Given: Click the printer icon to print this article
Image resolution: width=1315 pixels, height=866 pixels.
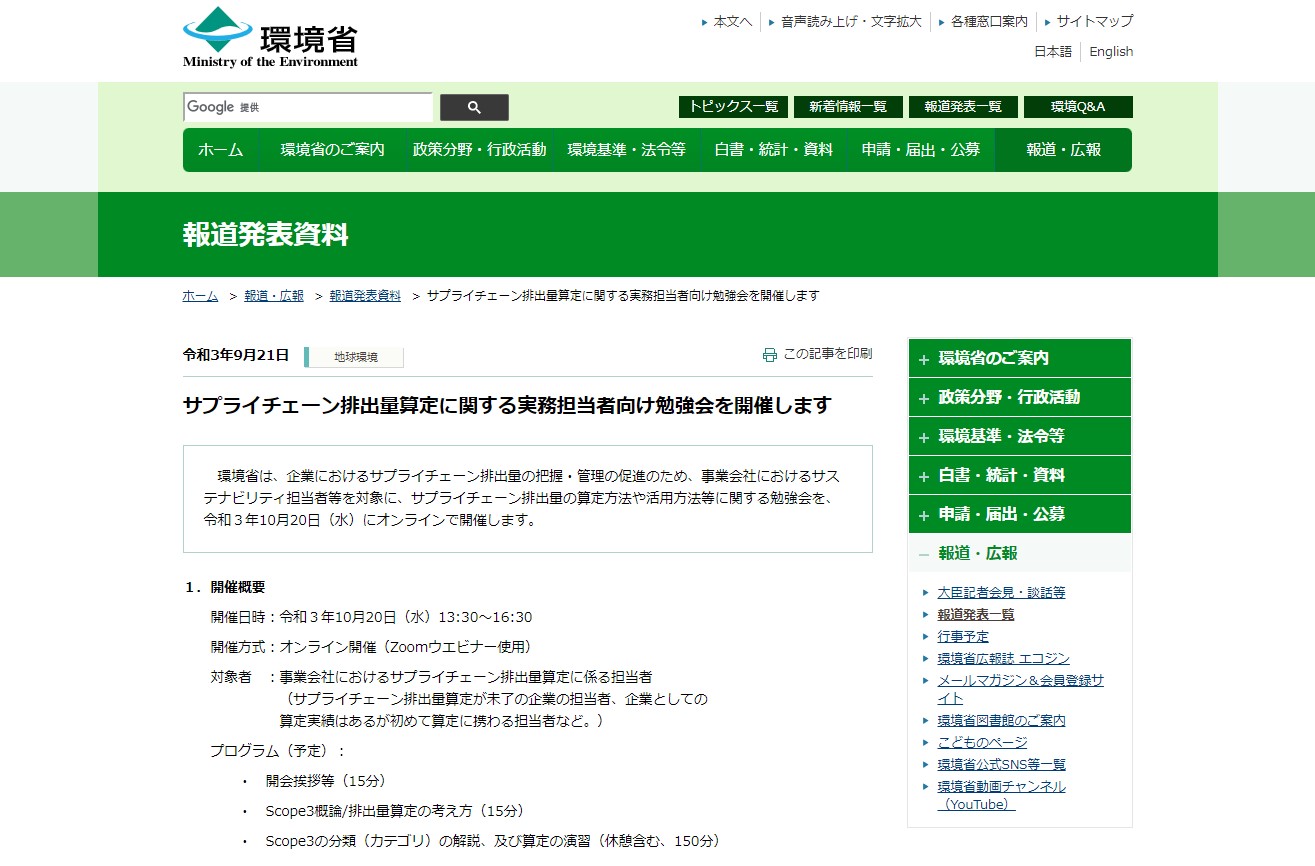Looking at the screenshot, I should [769, 353].
